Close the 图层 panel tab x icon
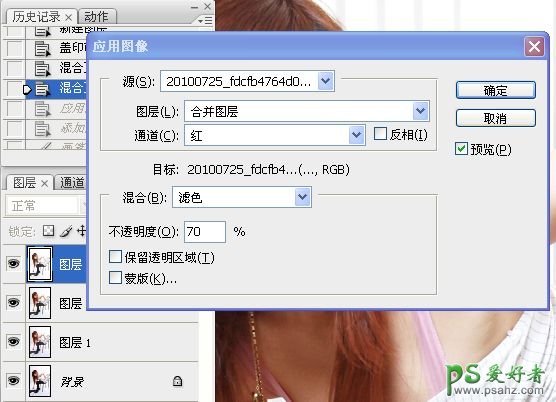 (x=44, y=183)
